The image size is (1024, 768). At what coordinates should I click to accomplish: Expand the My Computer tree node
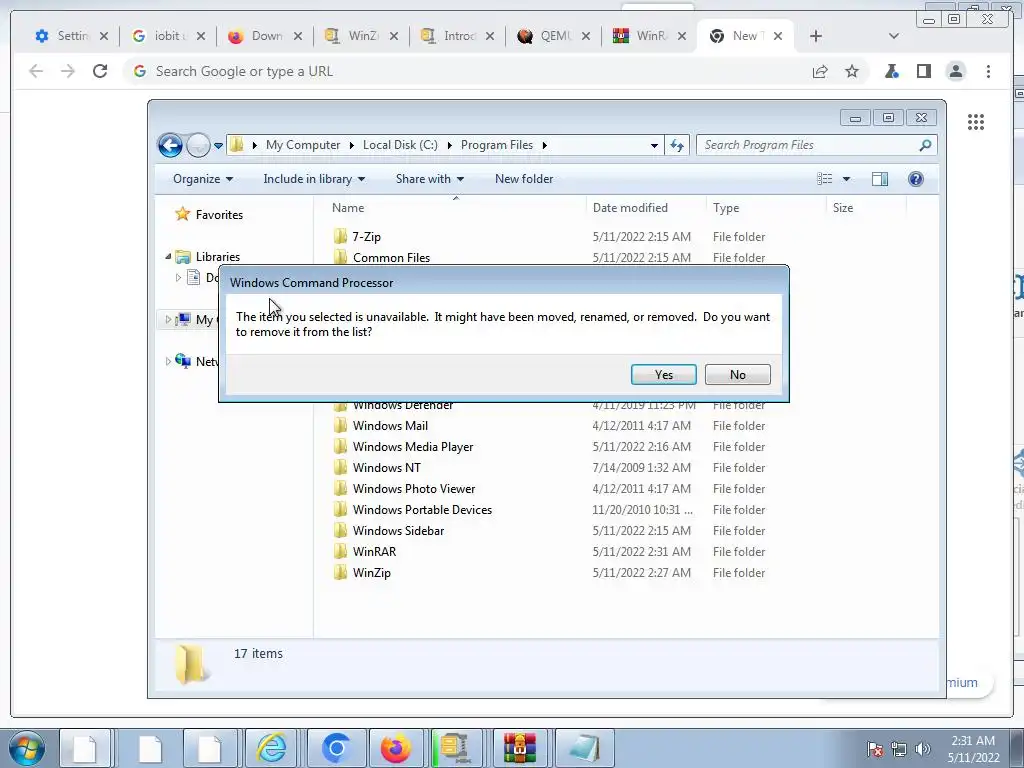click(168, 319)
